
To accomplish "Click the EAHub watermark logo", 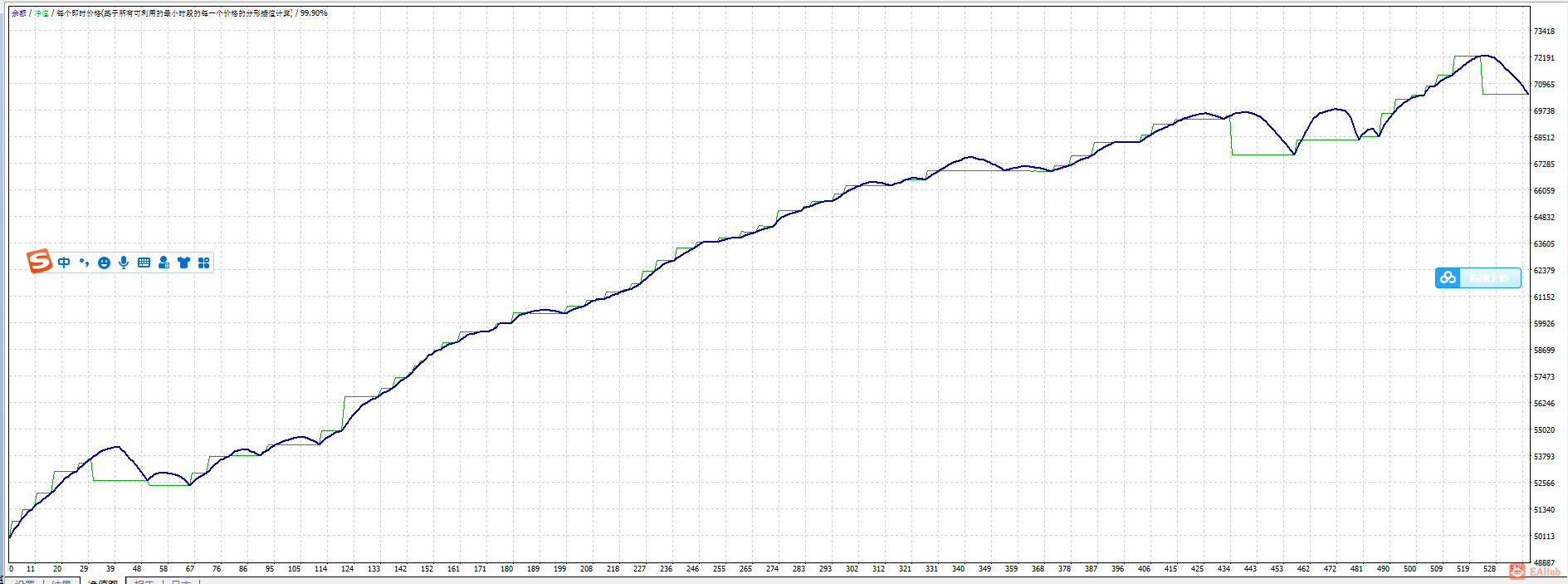I will tap(1536, 572).
